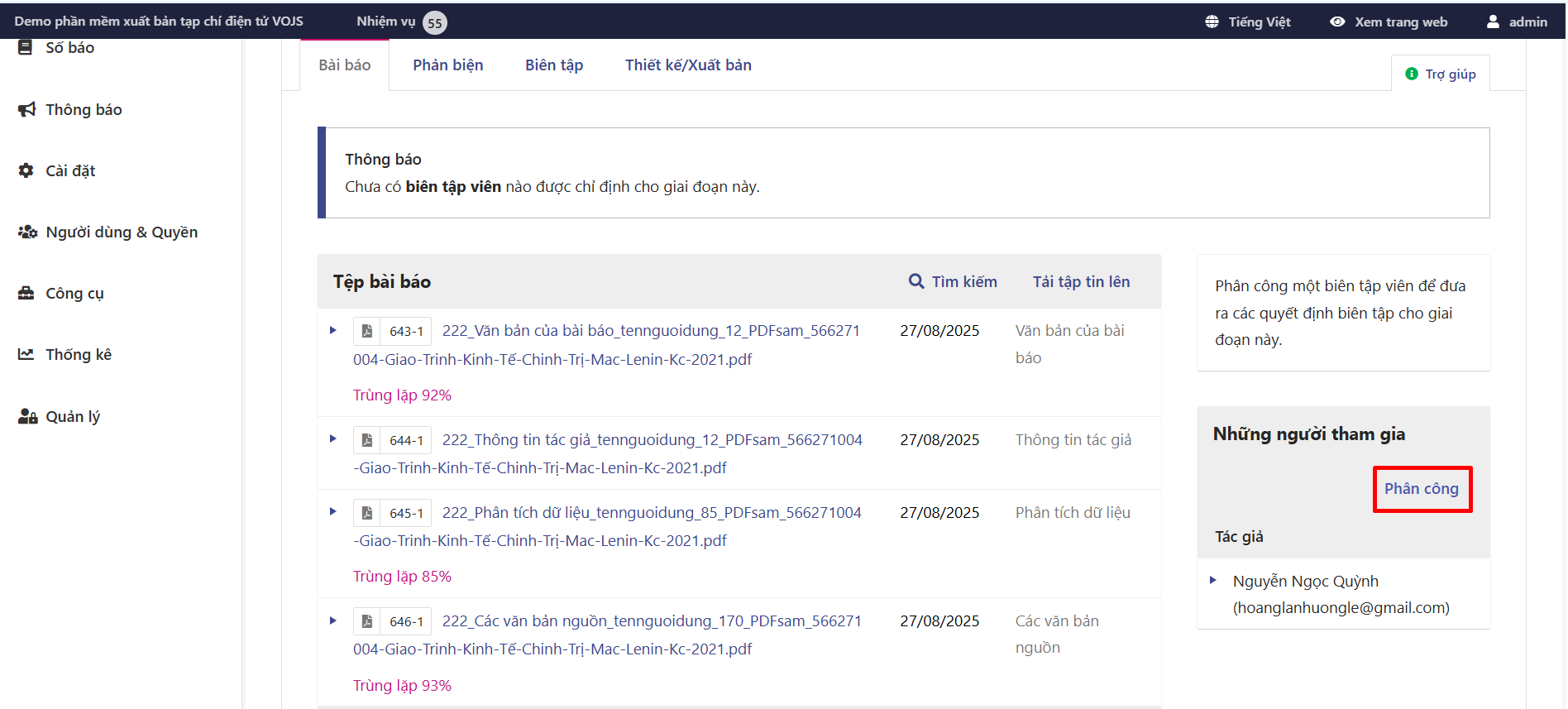Expand file row 643-1 details
The width and height of the screenshot is (1568, 709).
[333, 330]
